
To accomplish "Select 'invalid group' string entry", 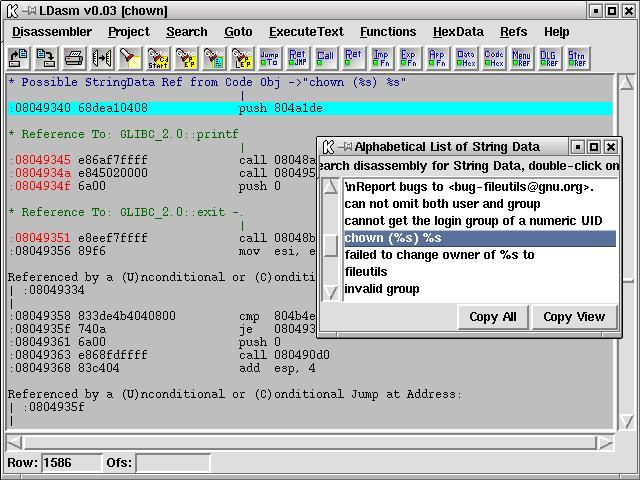I will coord(480,289).
